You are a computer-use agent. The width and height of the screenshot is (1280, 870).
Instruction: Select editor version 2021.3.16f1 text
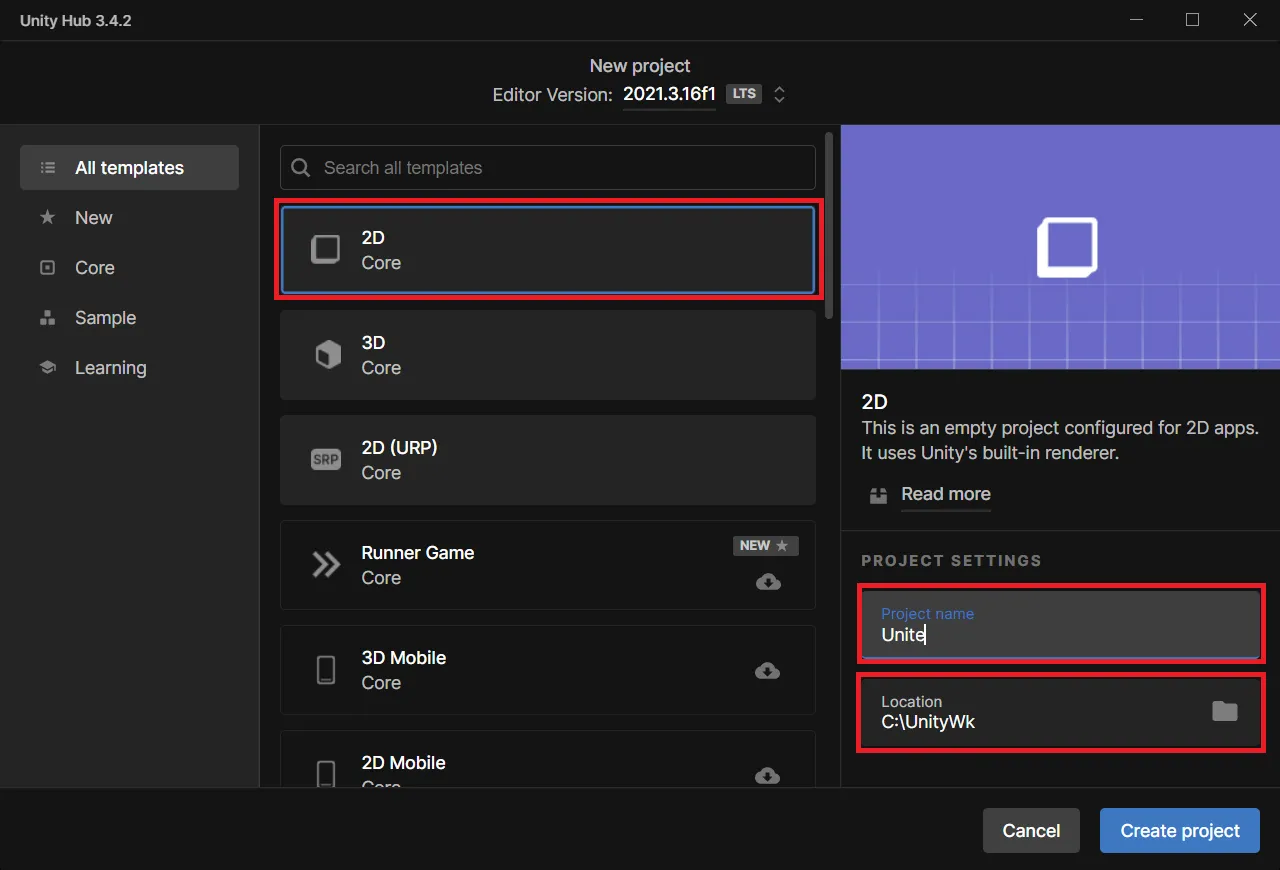pyautogui.click(x=669, y=95)
